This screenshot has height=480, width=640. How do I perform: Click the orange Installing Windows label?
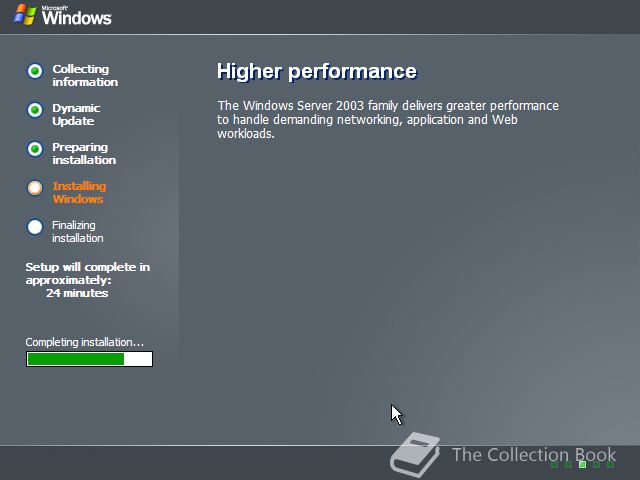coord(79,192)
